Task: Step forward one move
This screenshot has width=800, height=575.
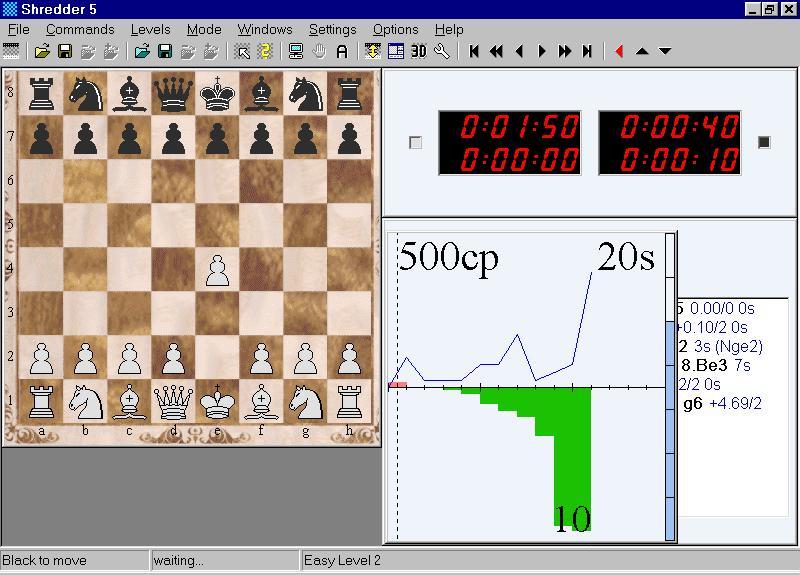Action: pyautogui.click(x=543, y=51)
